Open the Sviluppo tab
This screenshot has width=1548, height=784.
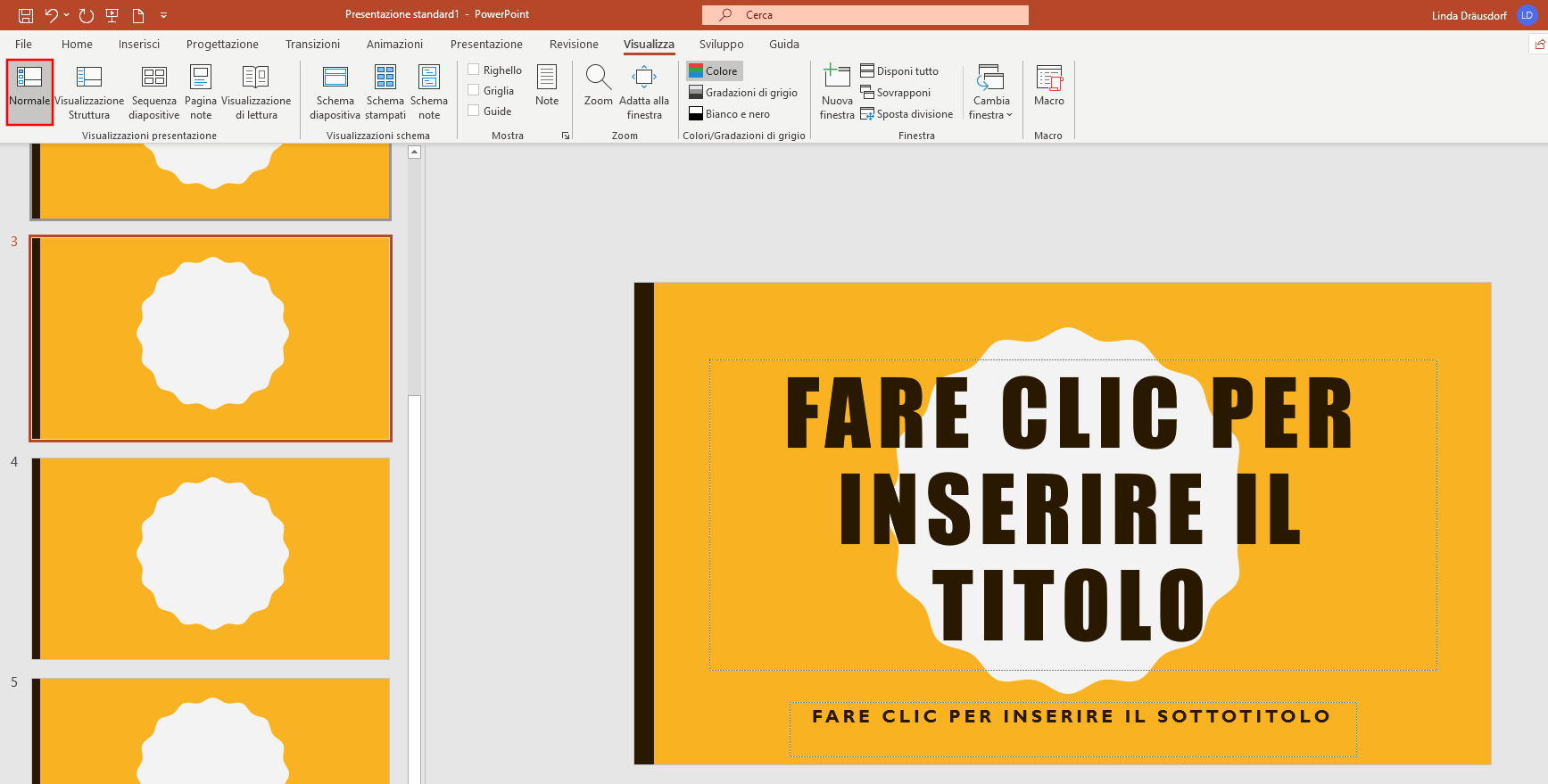tap(722, 45)
